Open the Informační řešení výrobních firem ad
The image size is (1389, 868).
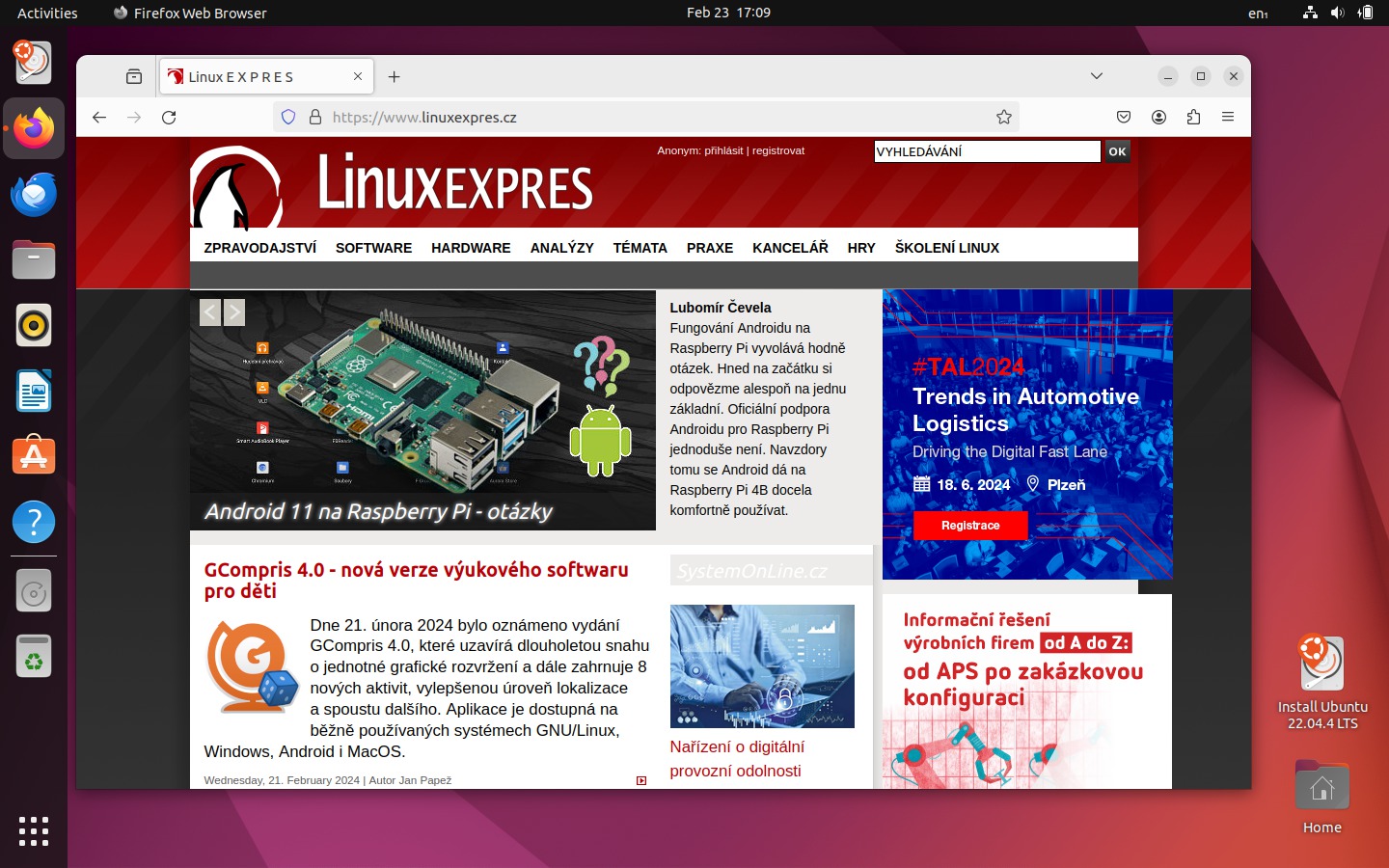coord(1027,692)
